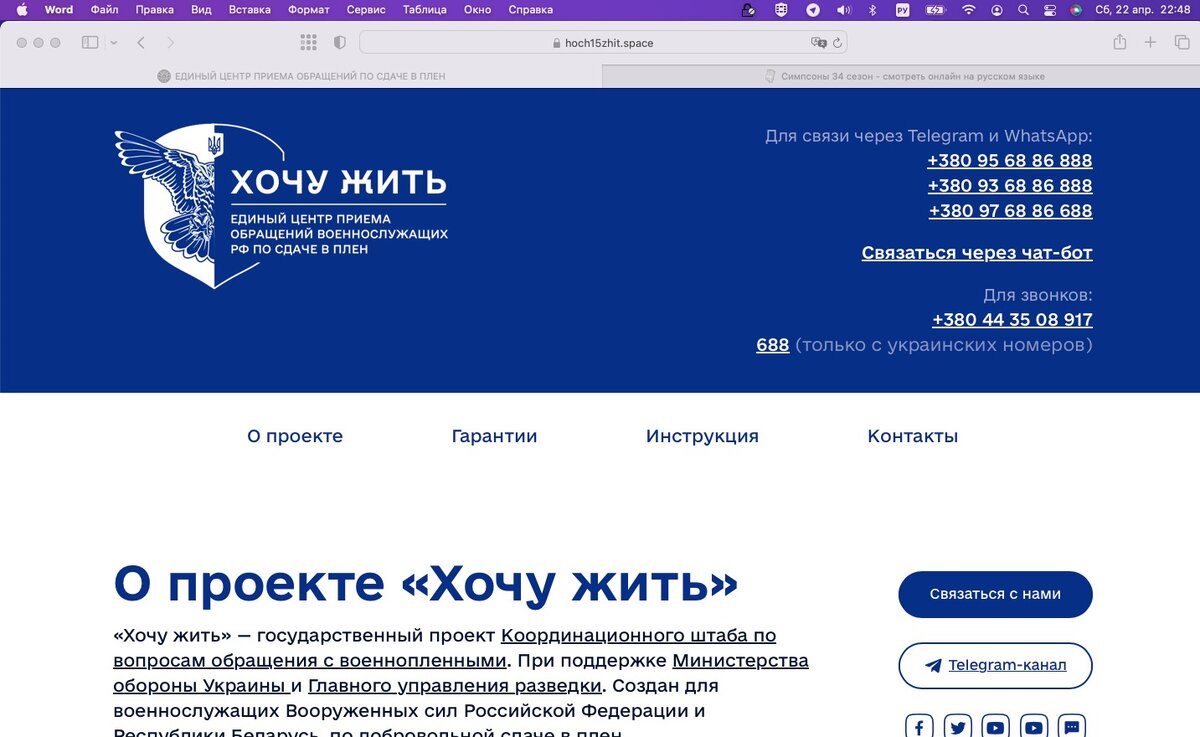Go to the Инструкция section

[x=702, y=436]
